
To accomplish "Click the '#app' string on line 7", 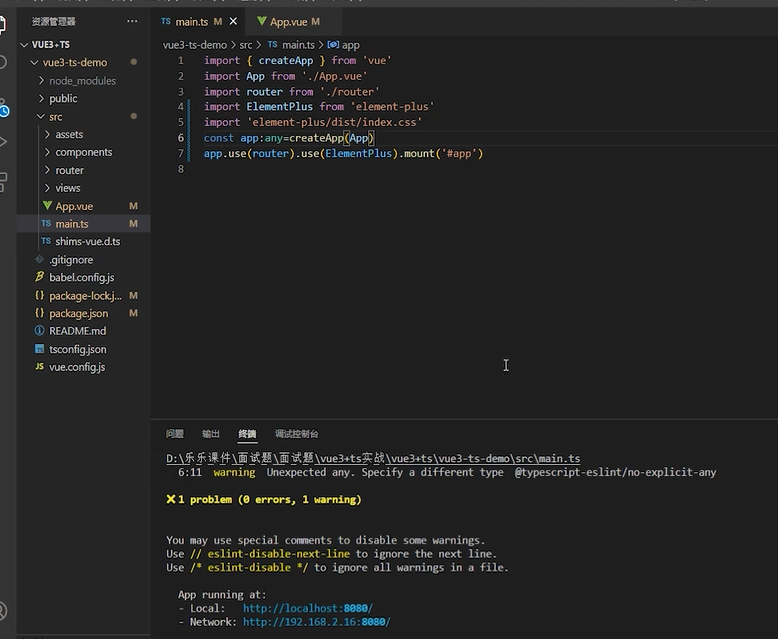I will point(458,153).
